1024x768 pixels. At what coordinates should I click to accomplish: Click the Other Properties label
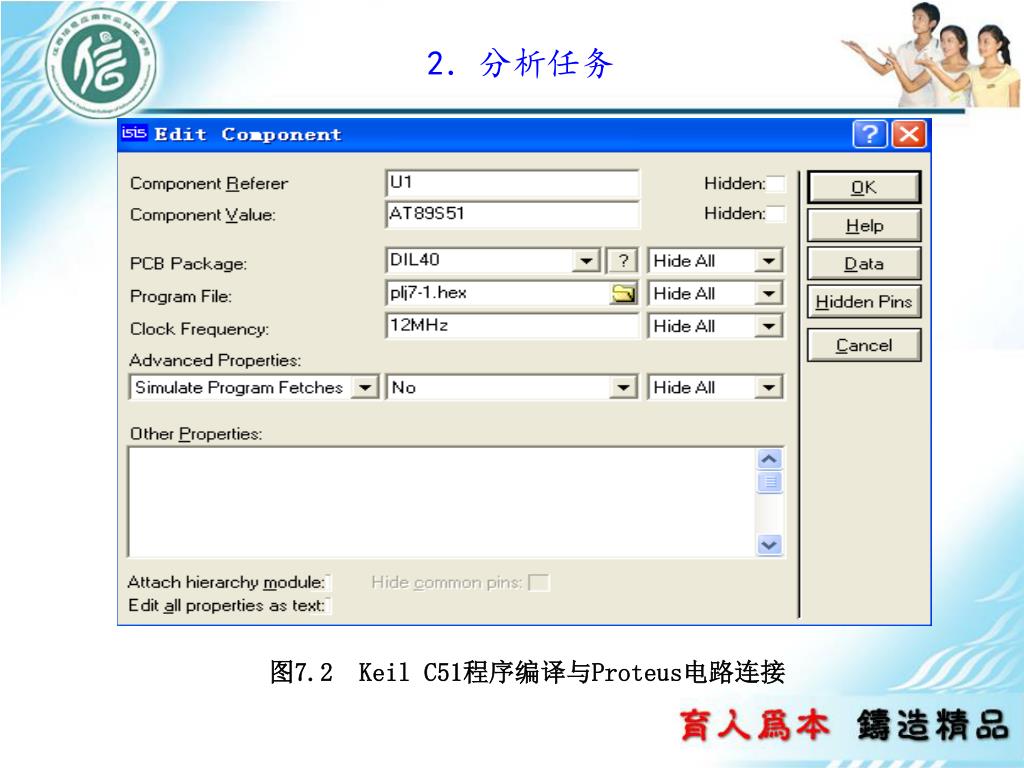(x=196, y=434)
